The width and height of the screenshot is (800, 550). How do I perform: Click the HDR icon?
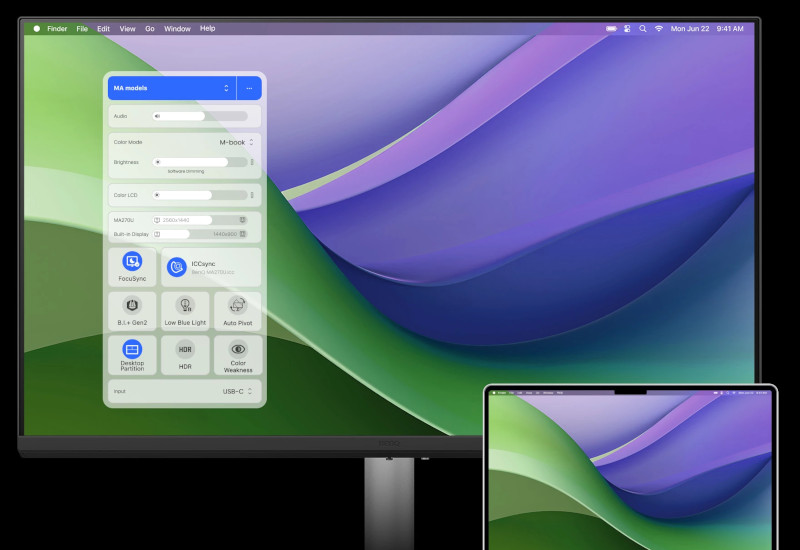[x=184, y=349]
